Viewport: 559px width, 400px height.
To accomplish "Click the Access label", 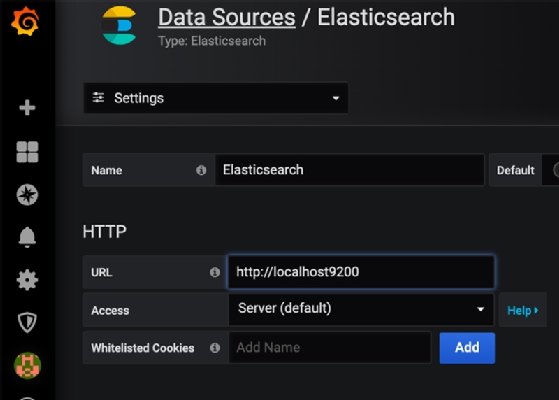I will click(x=110, y=311).
